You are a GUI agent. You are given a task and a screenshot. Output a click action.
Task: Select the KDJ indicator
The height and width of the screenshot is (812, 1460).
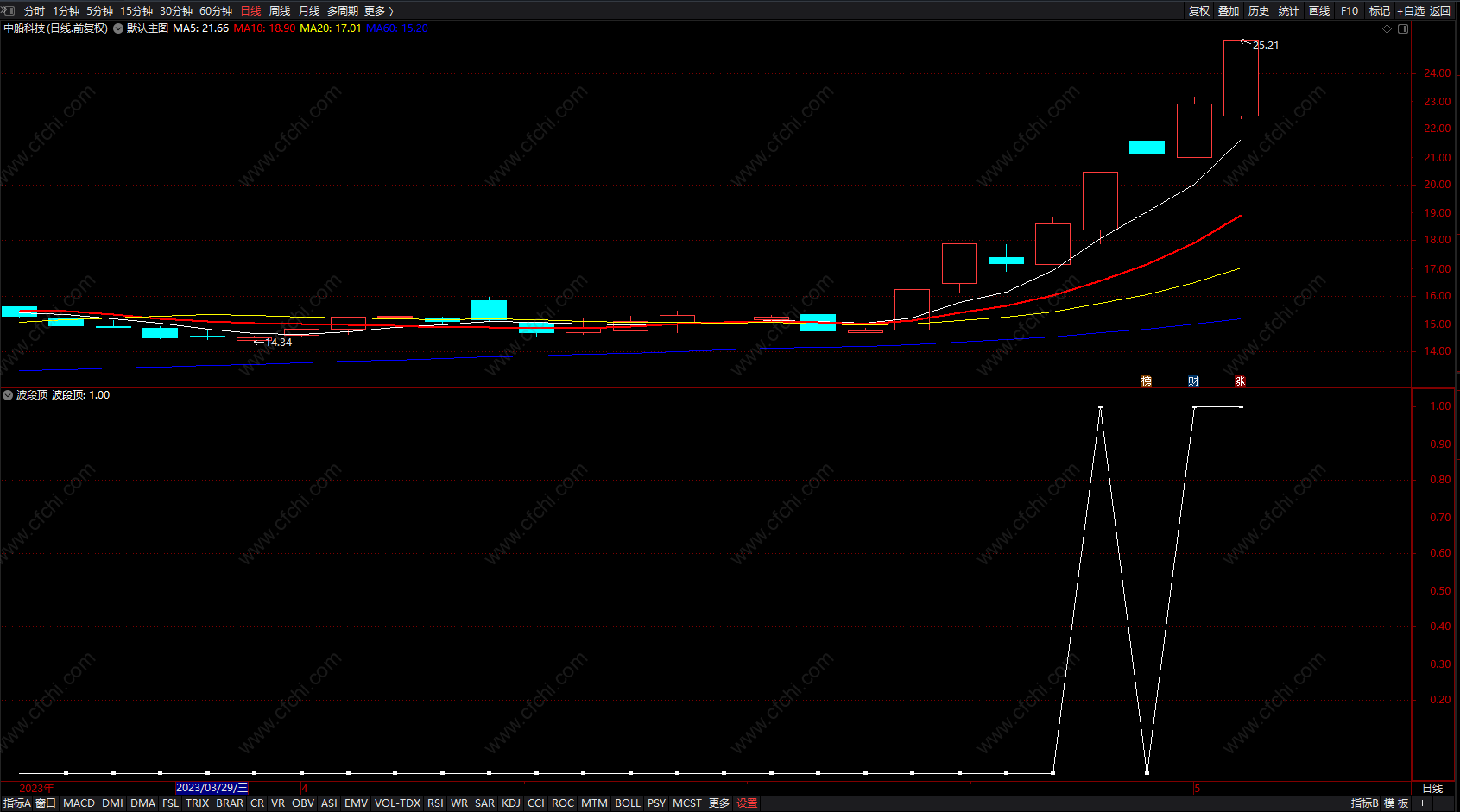click(511, 803)
